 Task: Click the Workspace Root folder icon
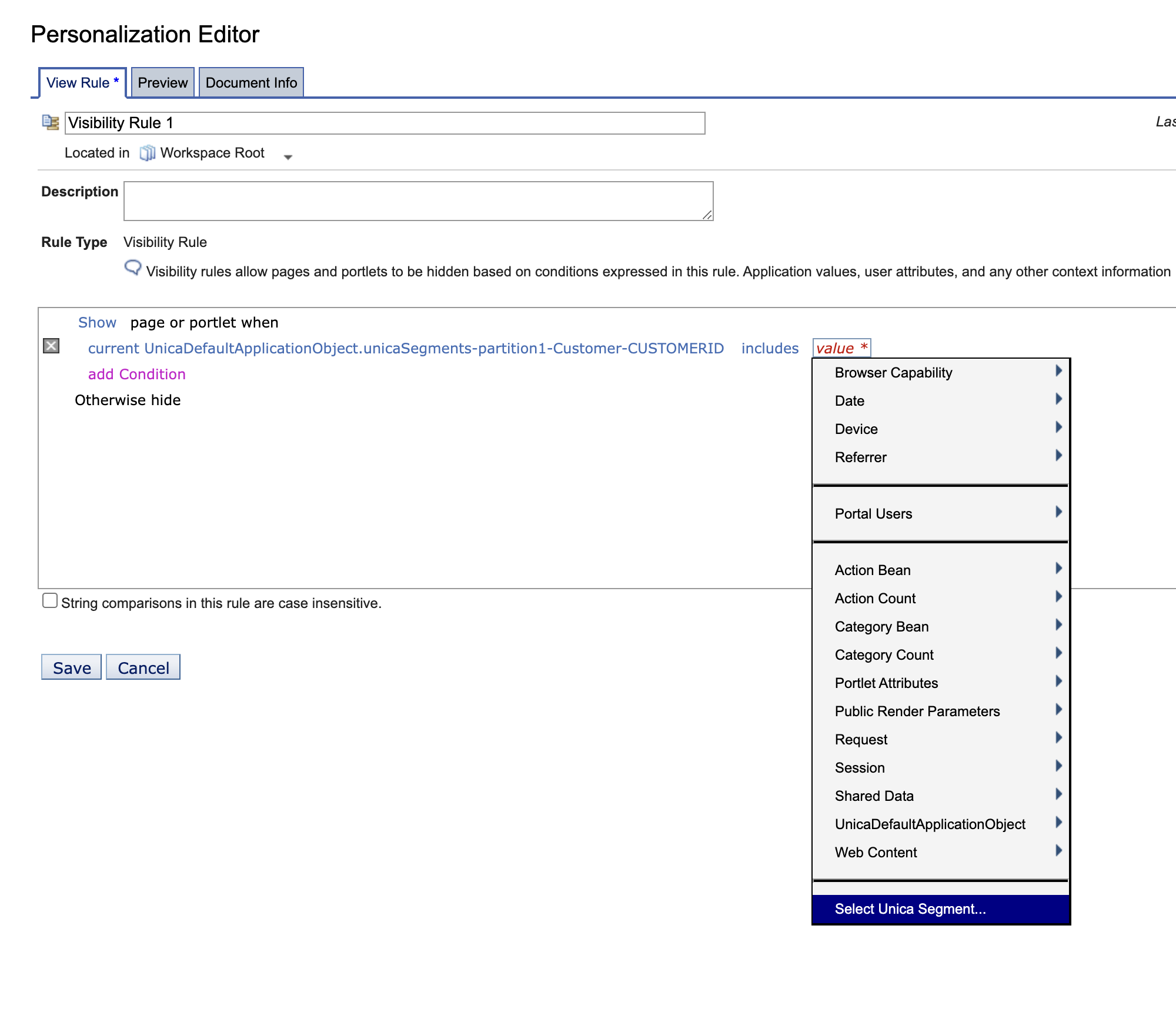(146, 152)
